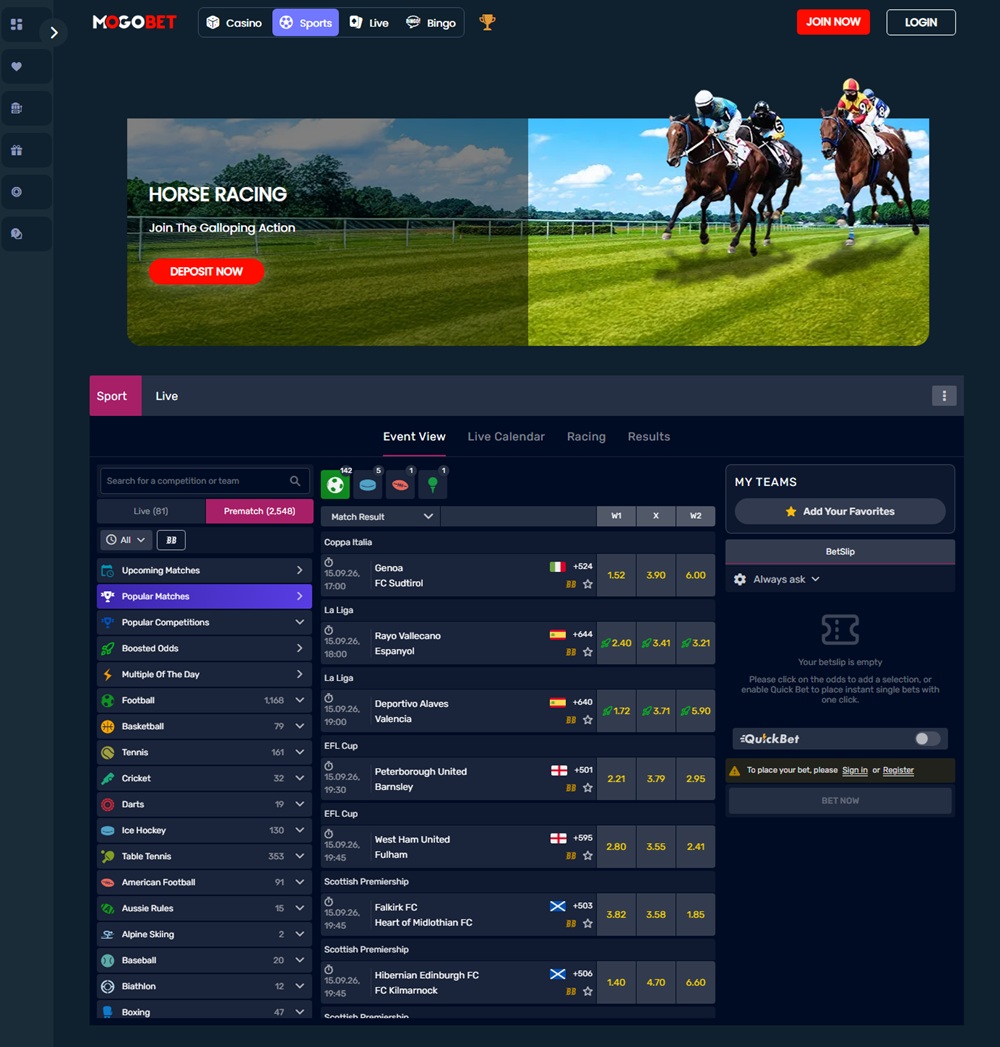Click the MOGOBET logo
Image resolution: width=1000 pixels, height=1047 pixels.
[134, 22]
